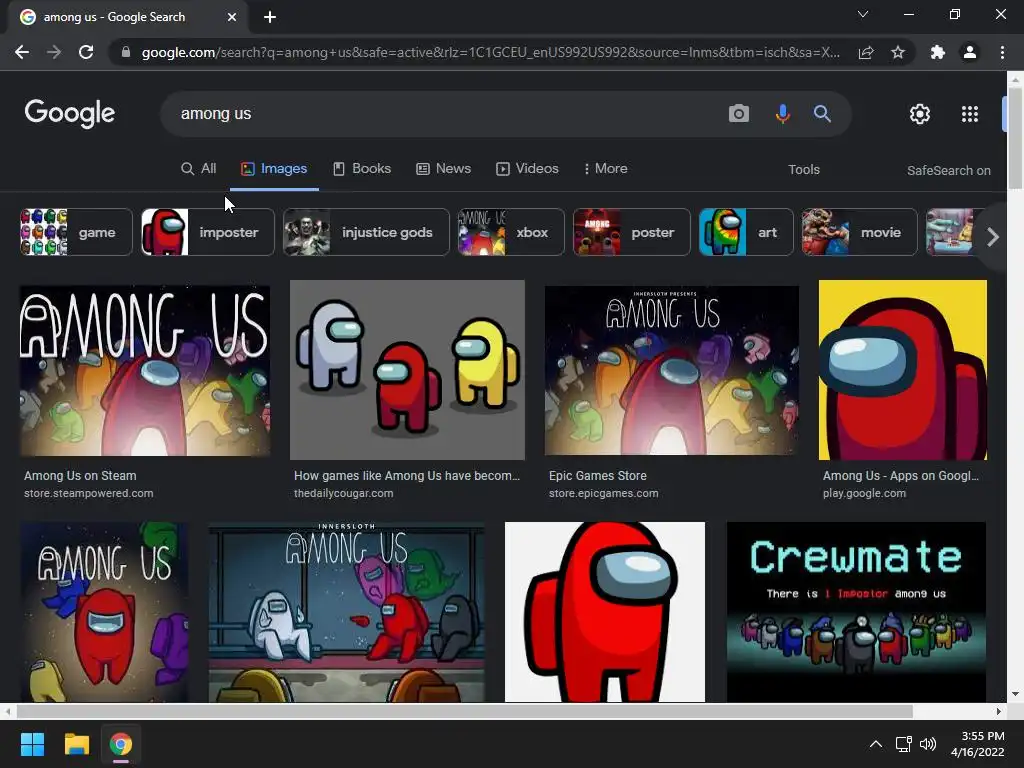Viewport: 1024px width, 768px height.
Task: Select the Images tab
Action: (274, 168)
